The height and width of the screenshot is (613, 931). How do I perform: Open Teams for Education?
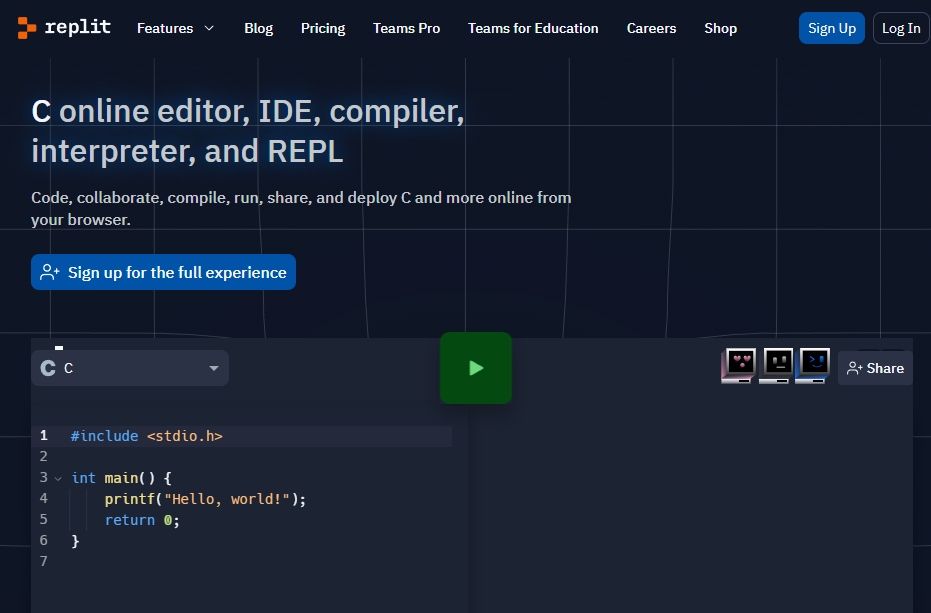pyautogui.click(x=533, y=29)
